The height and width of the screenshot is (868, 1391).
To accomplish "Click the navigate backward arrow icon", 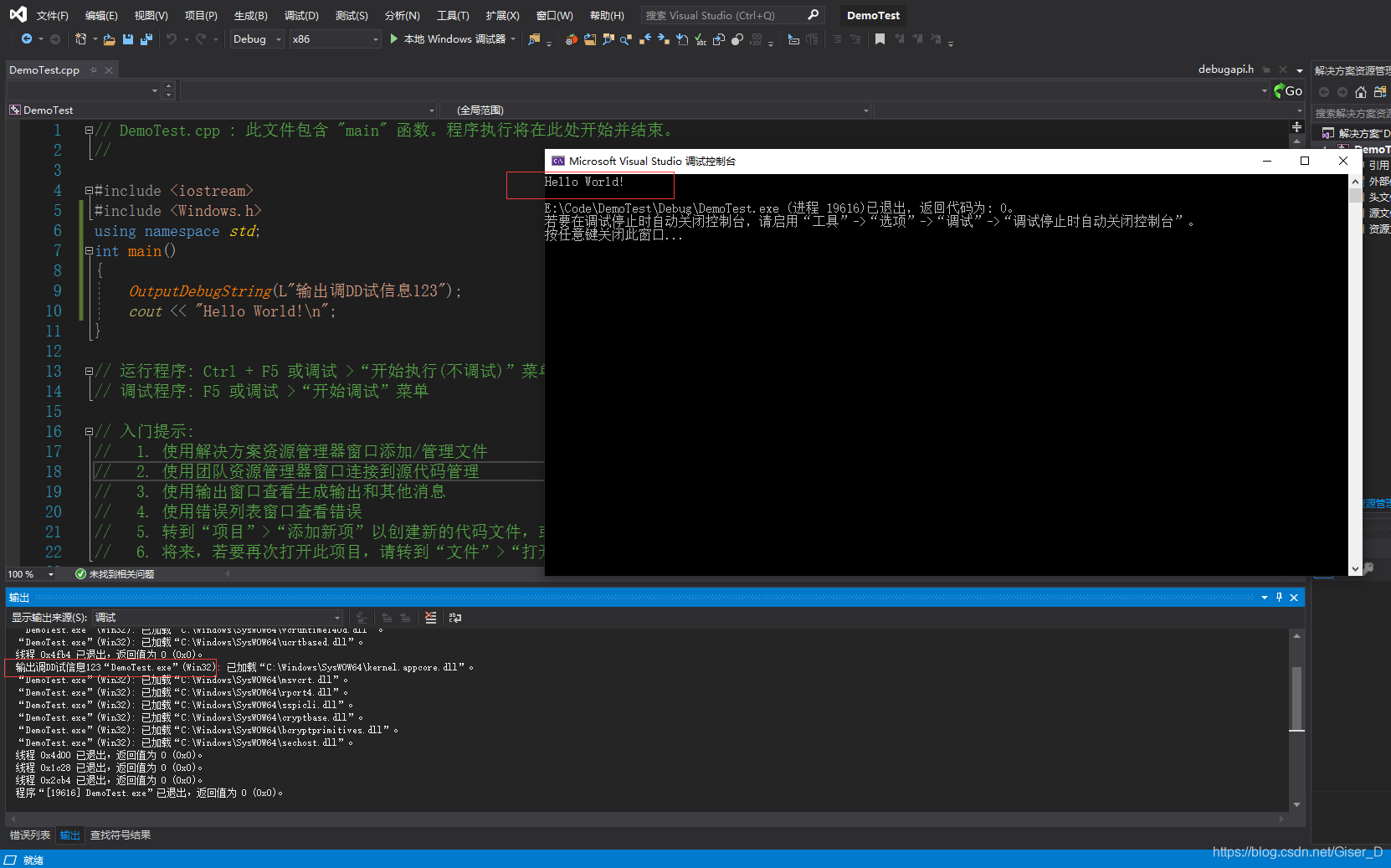I will (27, 39).
